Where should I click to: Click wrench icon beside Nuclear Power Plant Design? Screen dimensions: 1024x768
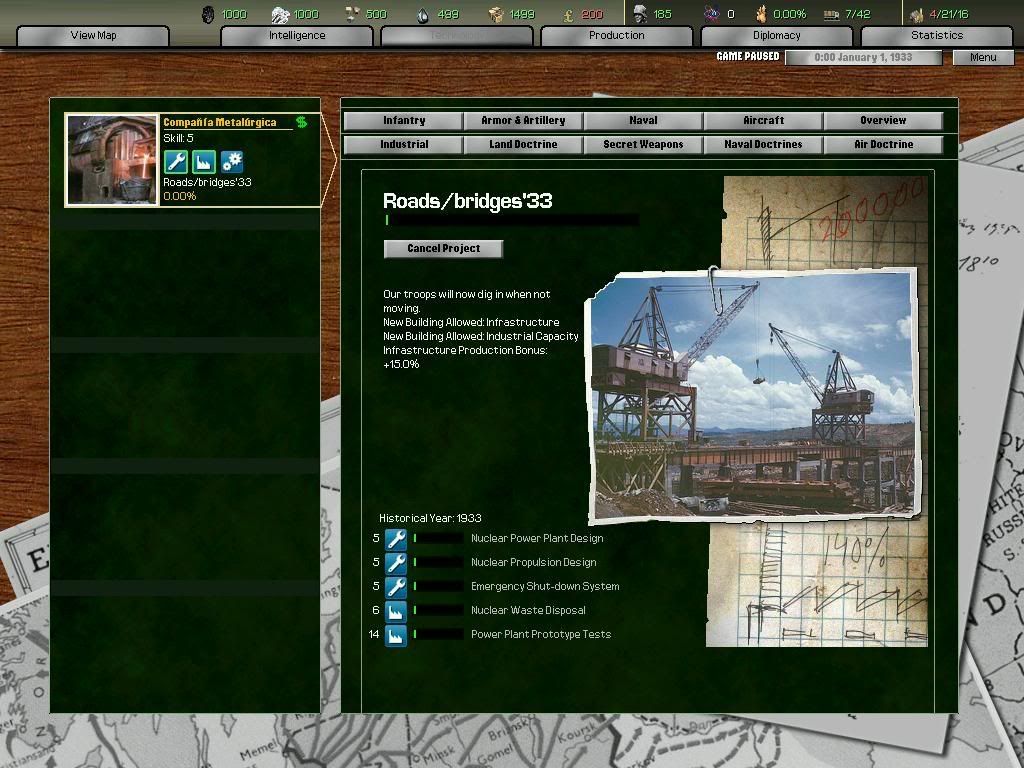tap(396, 539)
